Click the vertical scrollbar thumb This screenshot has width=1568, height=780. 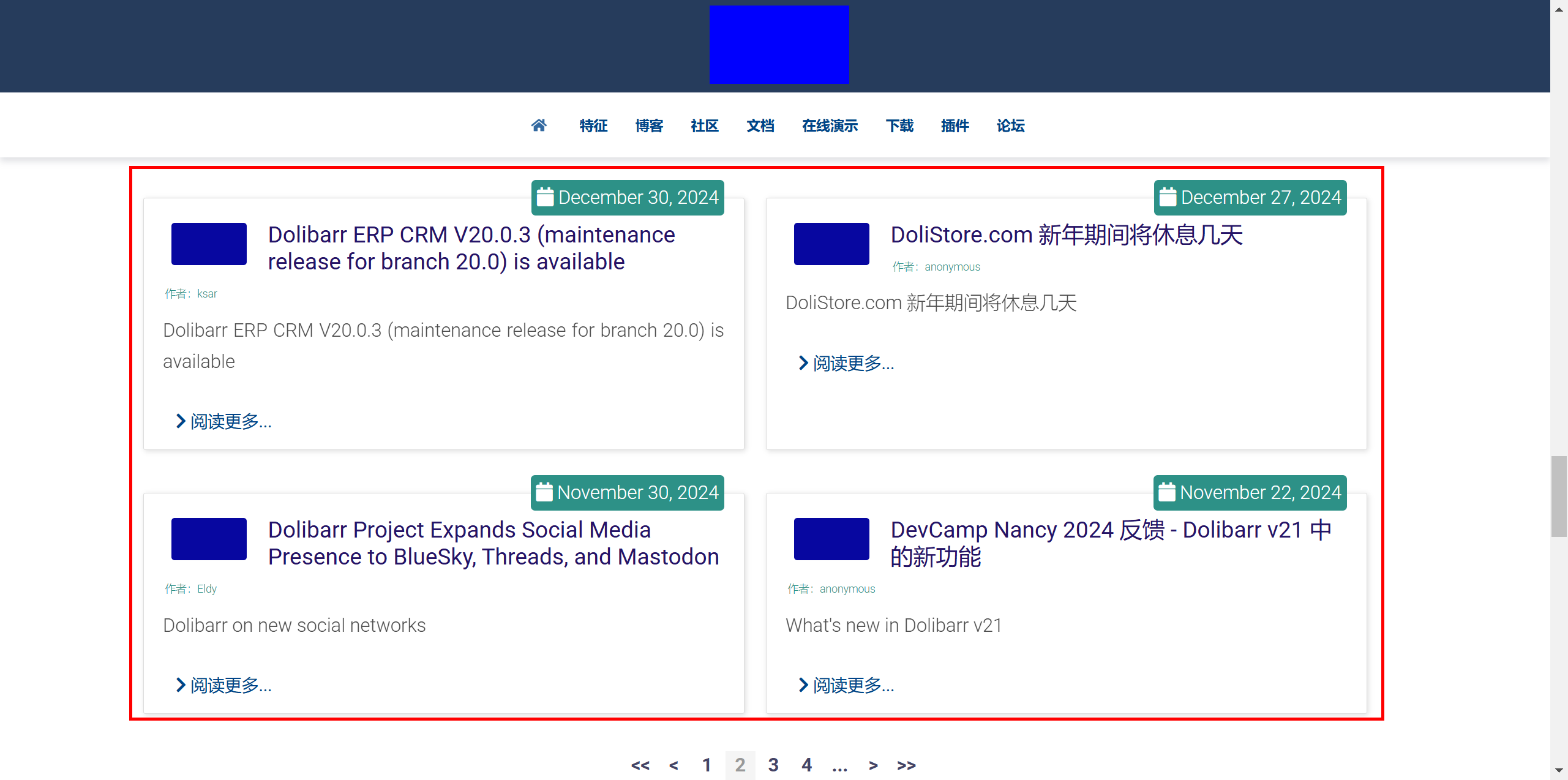pyautogui.click(x=1558, y=496)
